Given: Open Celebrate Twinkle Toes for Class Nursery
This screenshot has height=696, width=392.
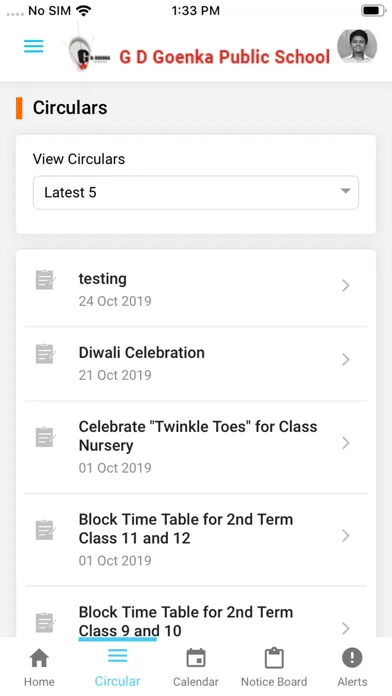Looking at the screenshot, I should coord(196,447).
